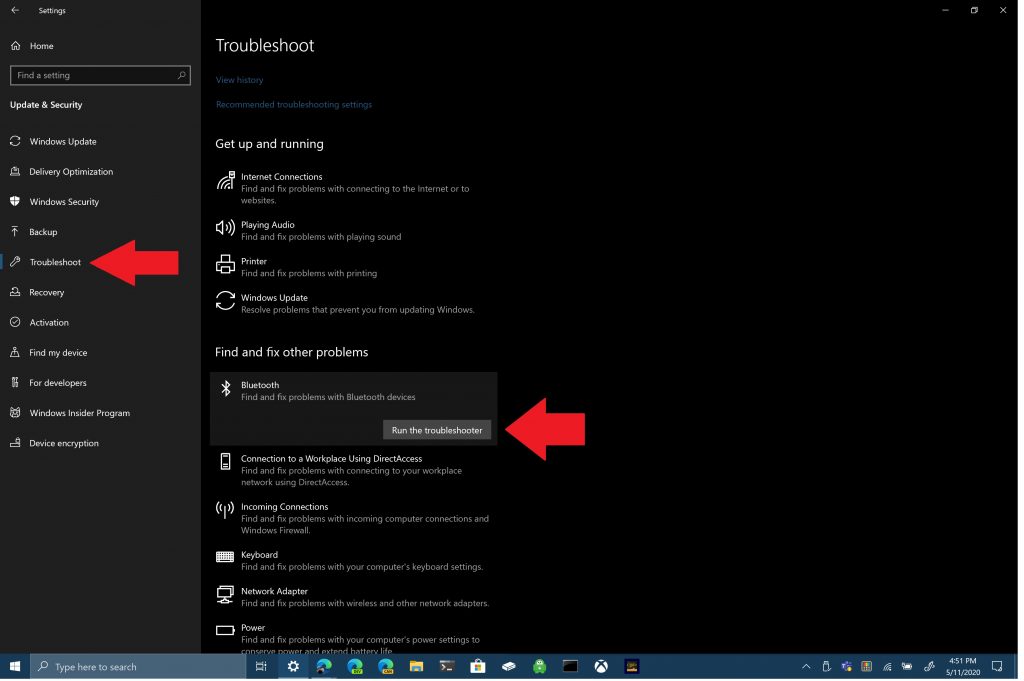1024x681 pixels.
Task: Open File Explorer from the taskbar
Action: 417,668
